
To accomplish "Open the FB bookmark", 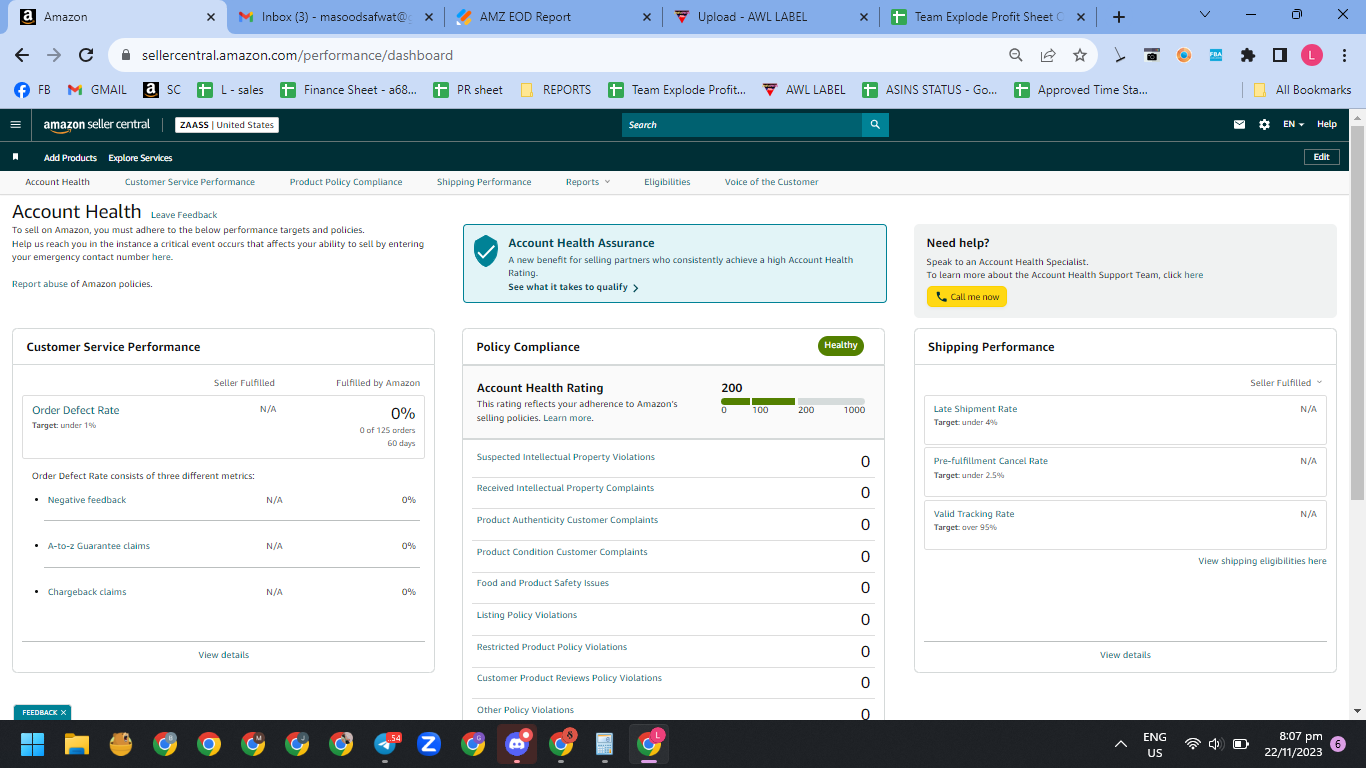I will pyautogui.click(x=32, y=90).
